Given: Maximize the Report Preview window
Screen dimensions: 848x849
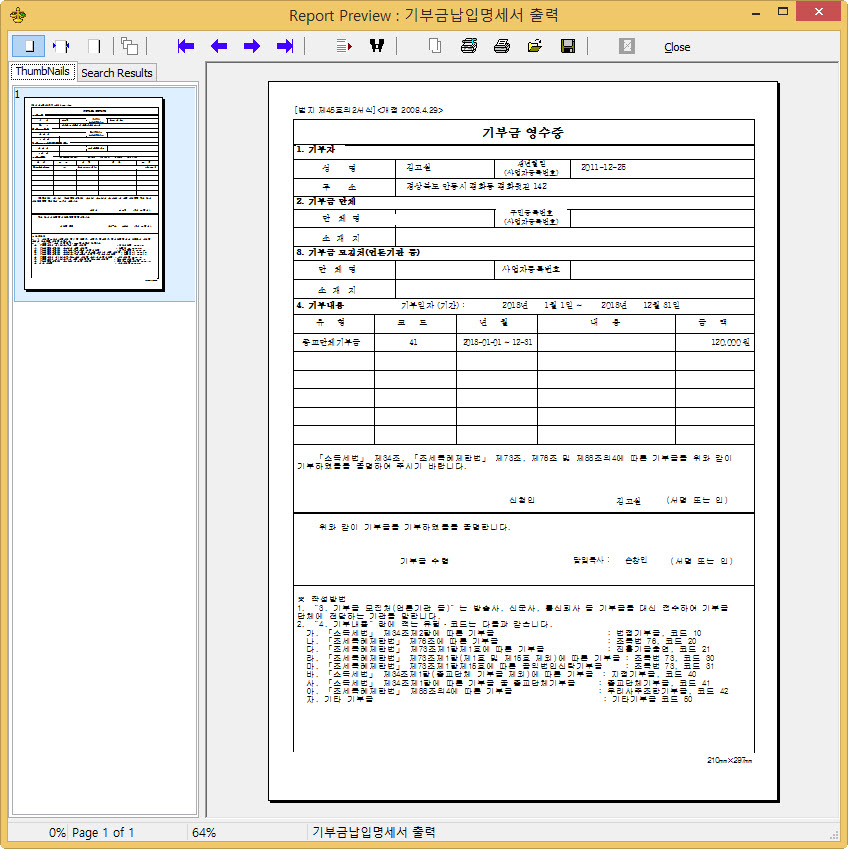Looking at the screenshot, I should tap(782, 12).
